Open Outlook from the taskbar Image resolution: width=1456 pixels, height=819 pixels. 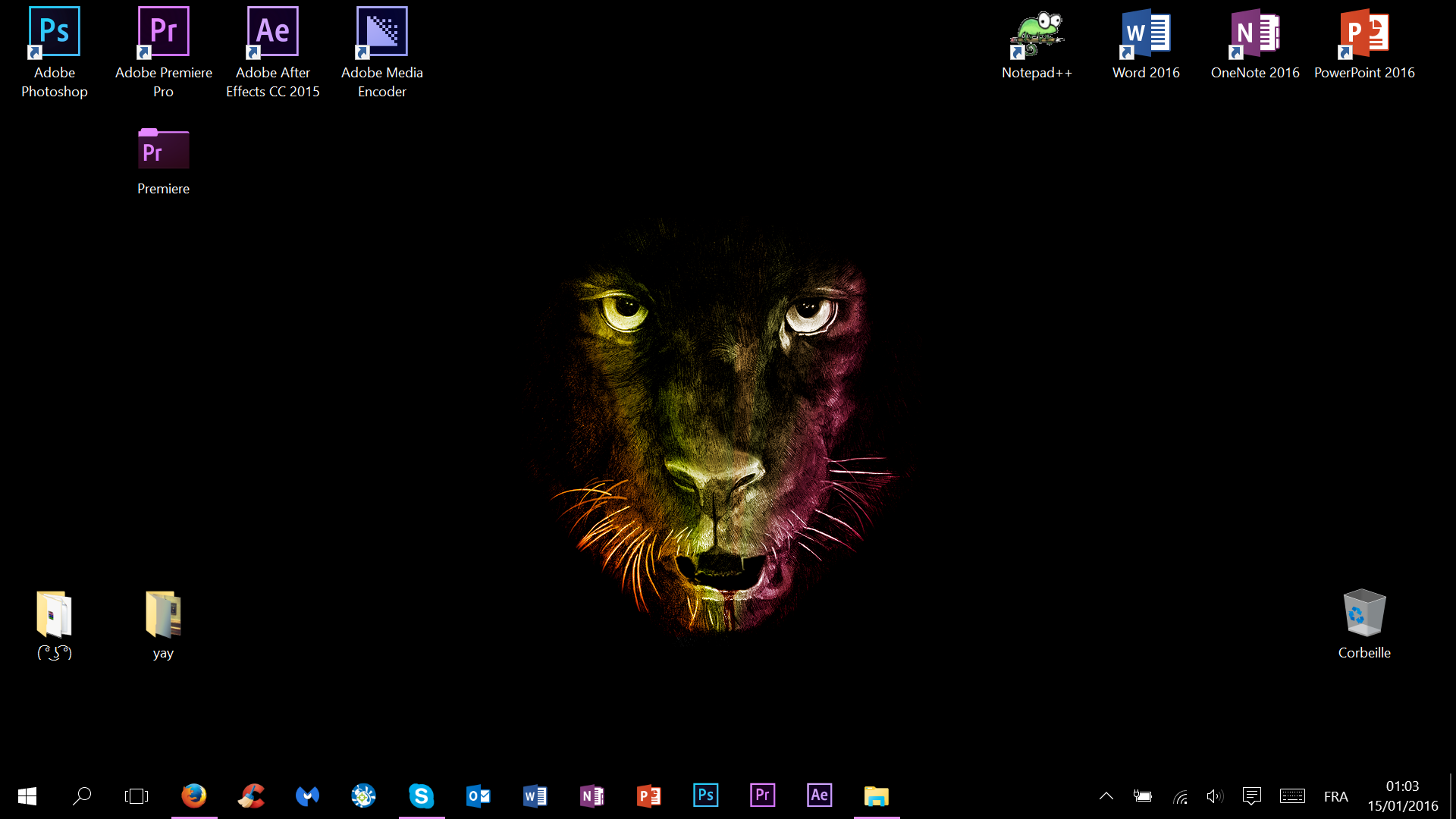[479, 795]
